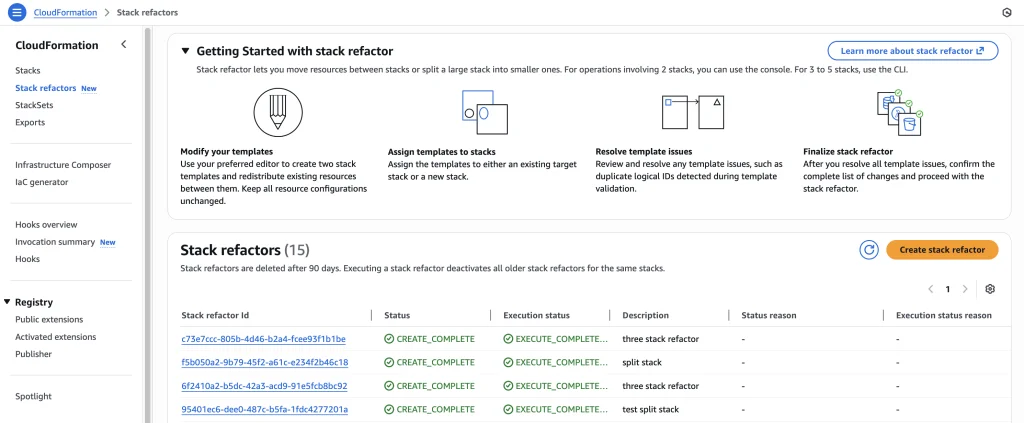Open Activated extensions in the sidebar

pyautogui.click(x=56, y=337)
